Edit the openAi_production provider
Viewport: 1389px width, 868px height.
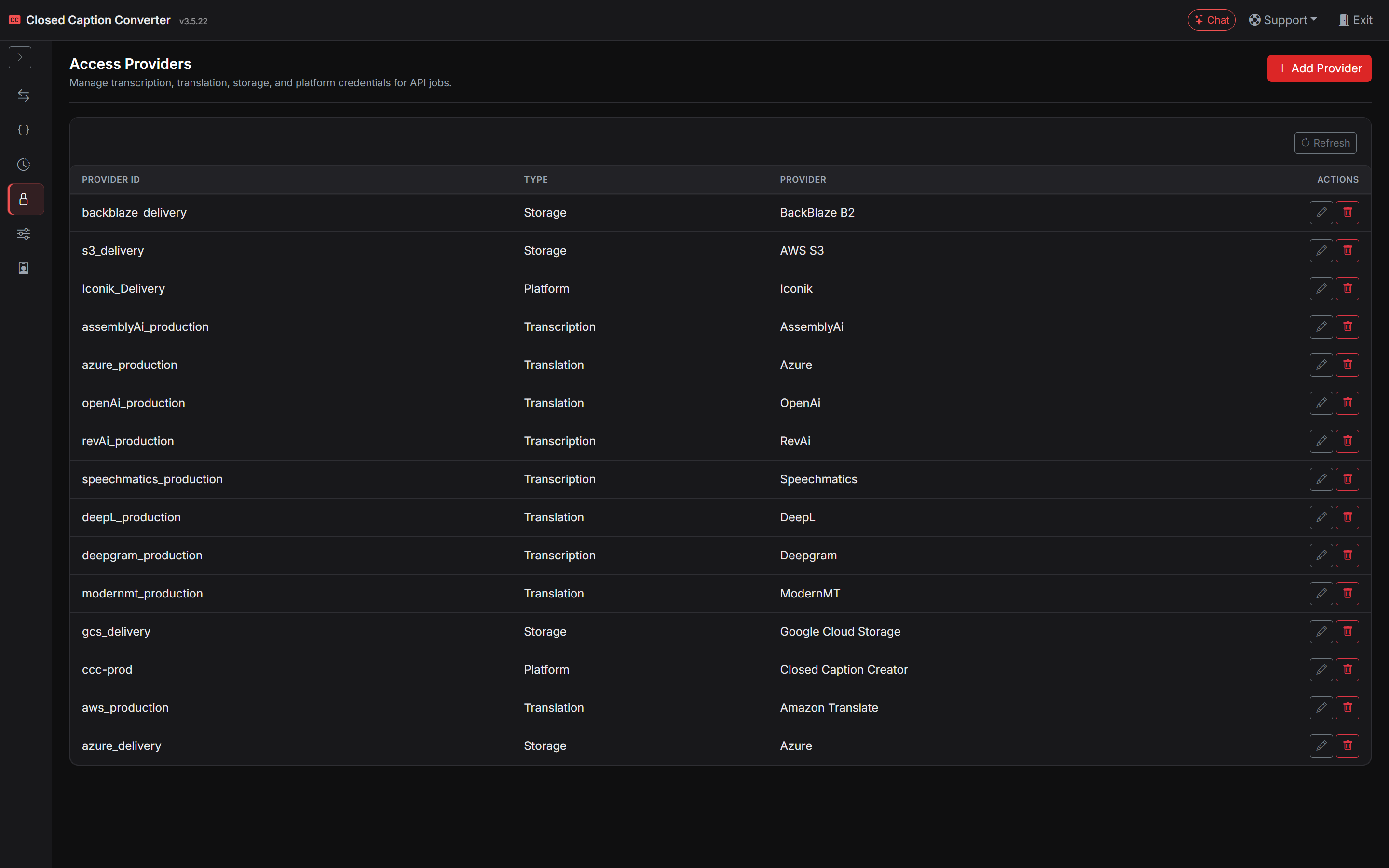click(x=1321, y=403)
